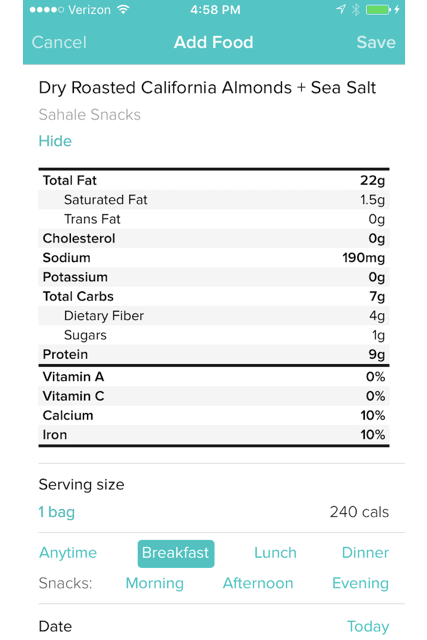Image resolution: width=427 pixels, height=640 pixels.
Task: Select the Breakfast meal option
Action: 176,553
